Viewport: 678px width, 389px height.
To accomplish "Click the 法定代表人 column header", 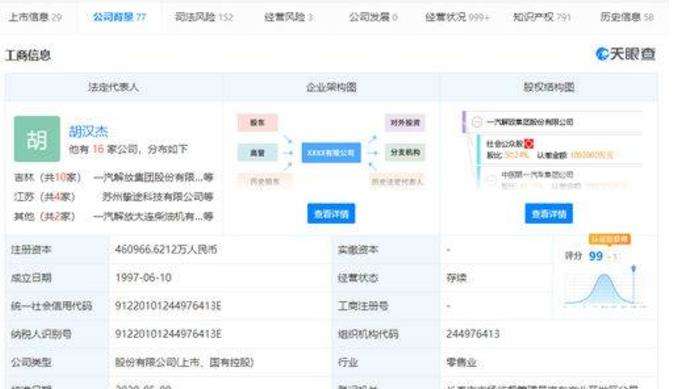I will tap(114, 87).
